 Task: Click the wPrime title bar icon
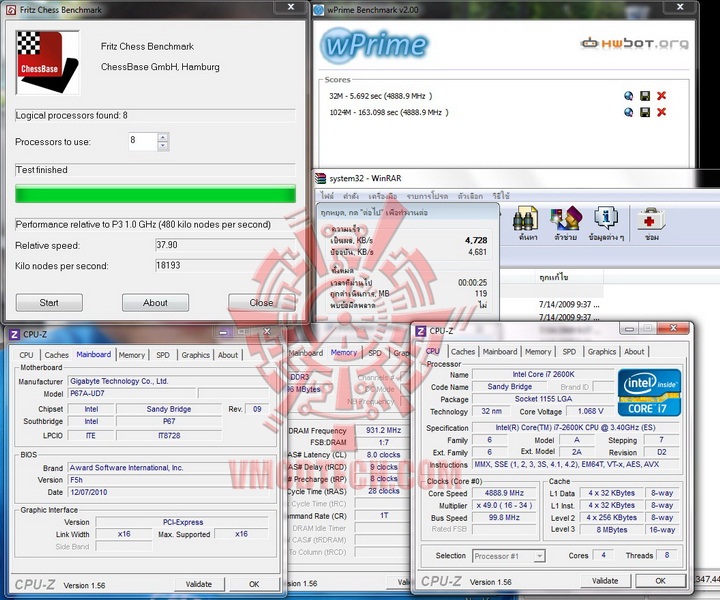coord(319,10)
